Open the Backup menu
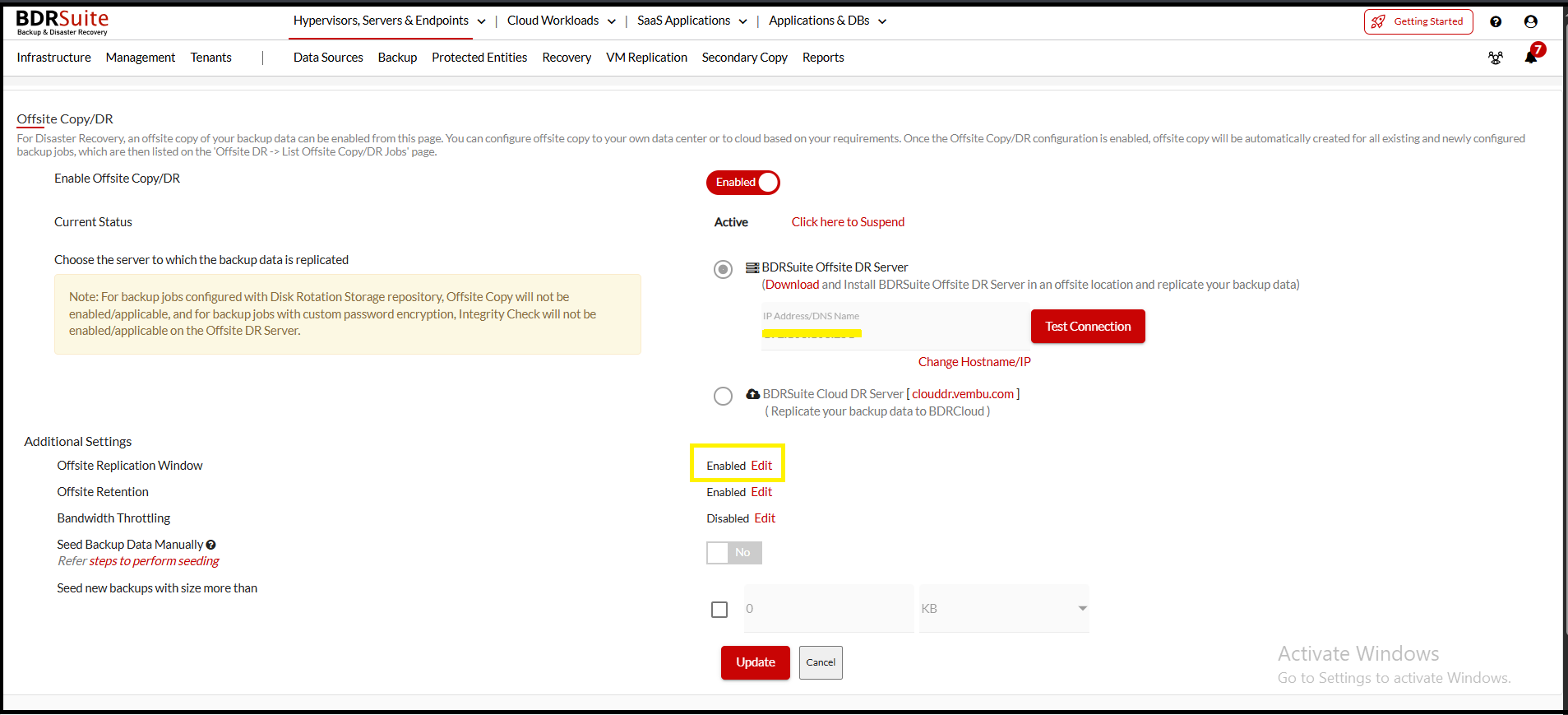1568x715 pixels. pos(397,58)
